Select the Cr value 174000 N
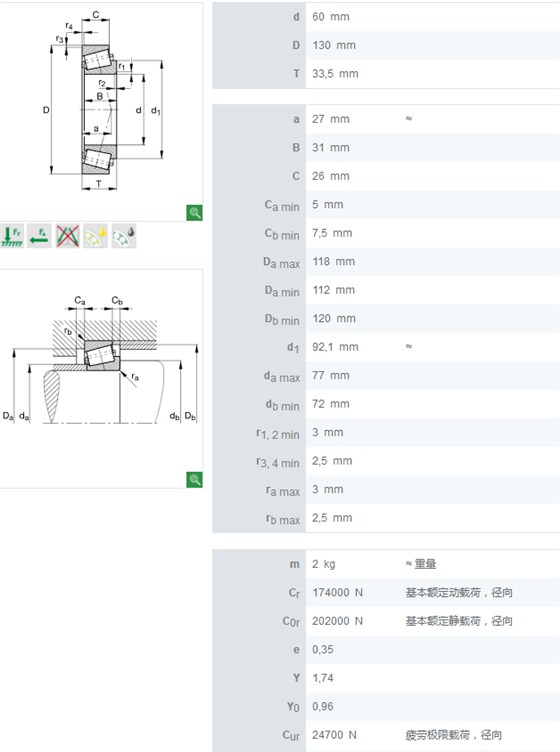This screenshot has height=752, width=560. pyautogui.click(x=338, y=593)
